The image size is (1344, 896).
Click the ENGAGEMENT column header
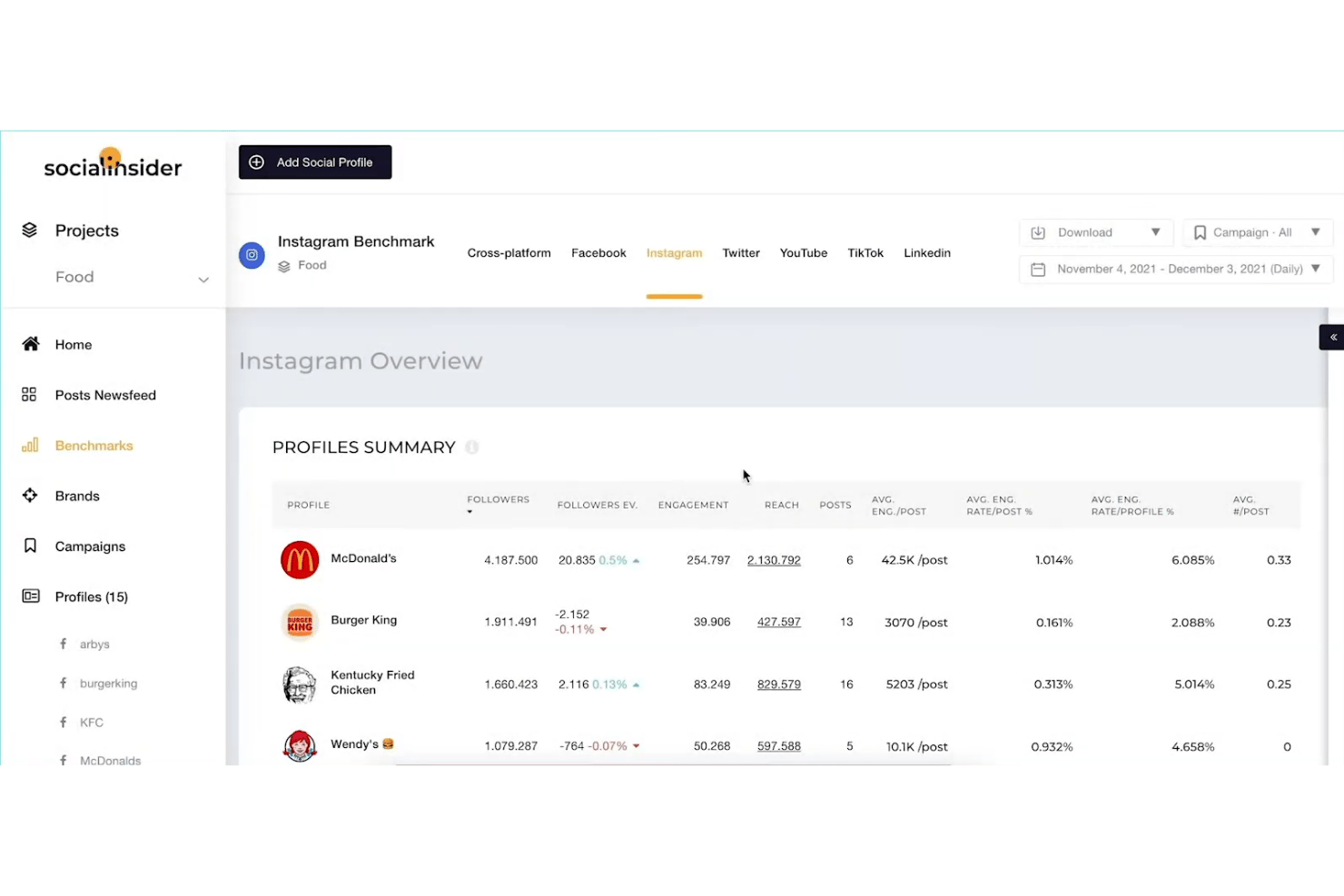(693, 505)
